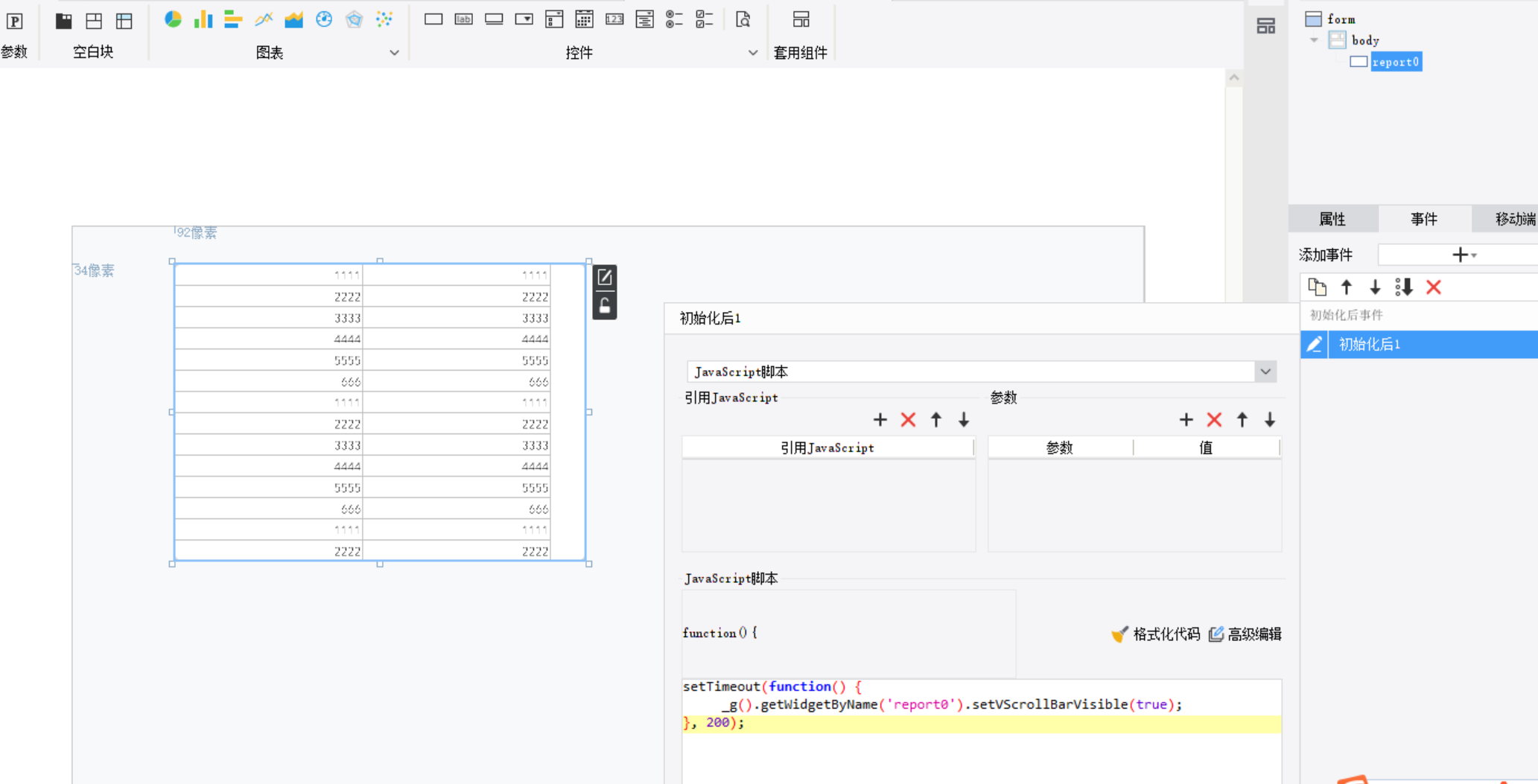Copy the selected event
1538x784 pixels.
(1318, 287)
